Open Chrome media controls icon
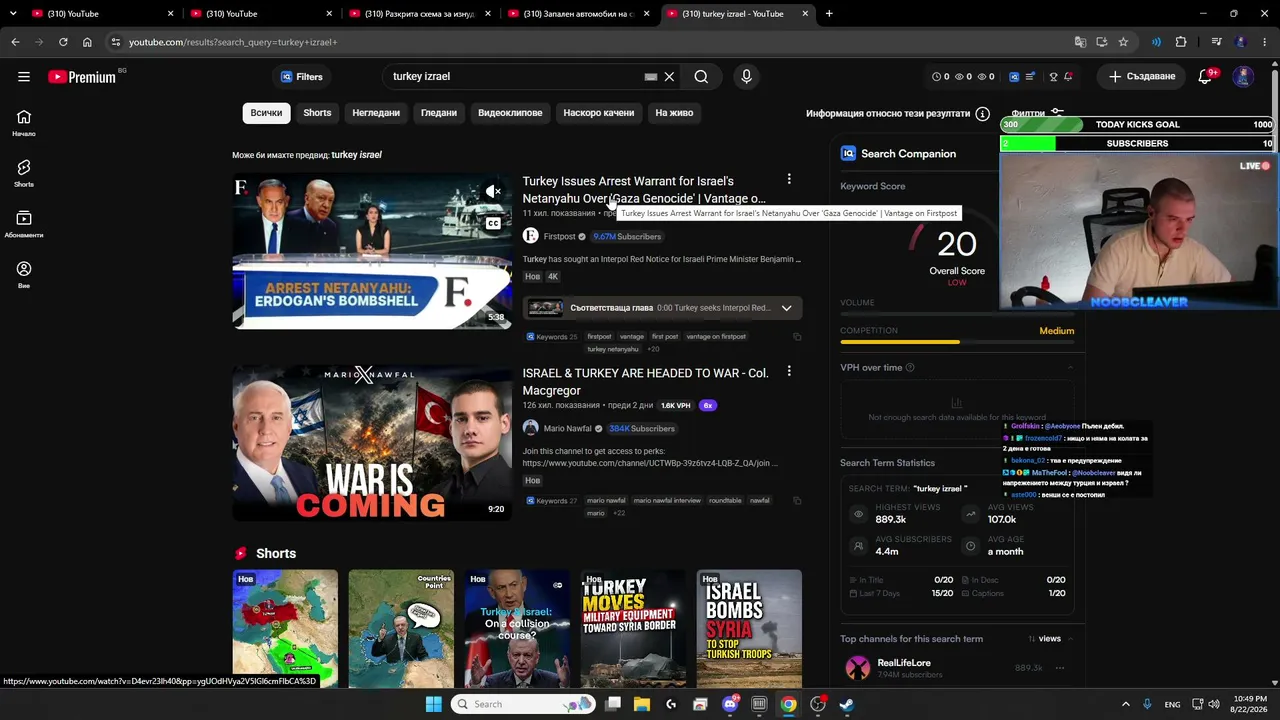 click(1216, 42)
